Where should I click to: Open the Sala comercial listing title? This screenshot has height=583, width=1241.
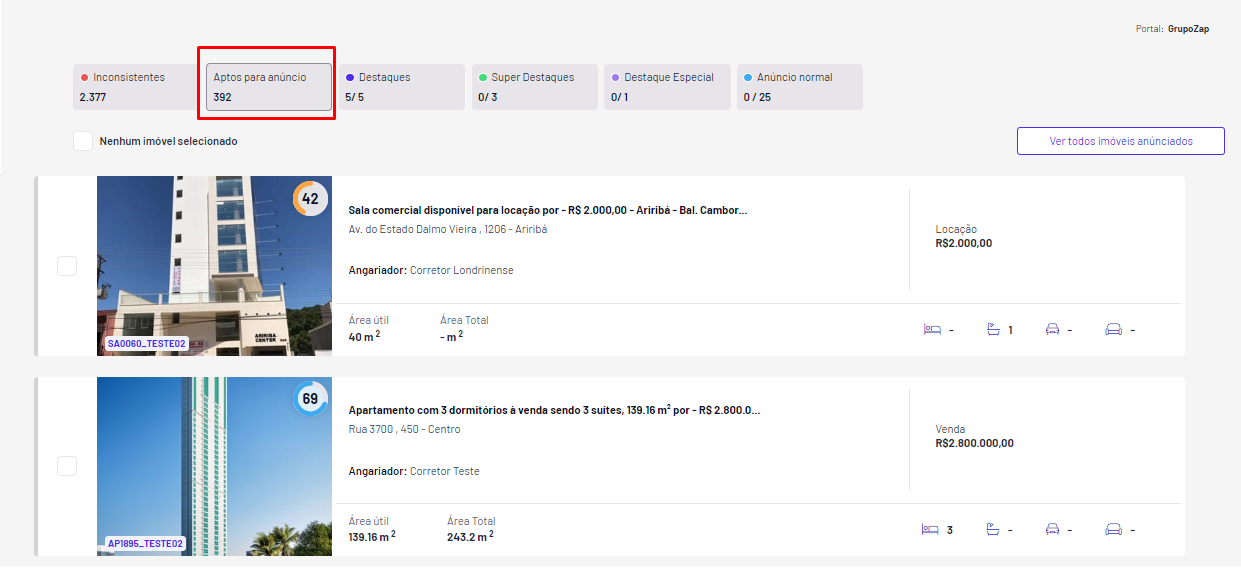click(x=547, y=210)
